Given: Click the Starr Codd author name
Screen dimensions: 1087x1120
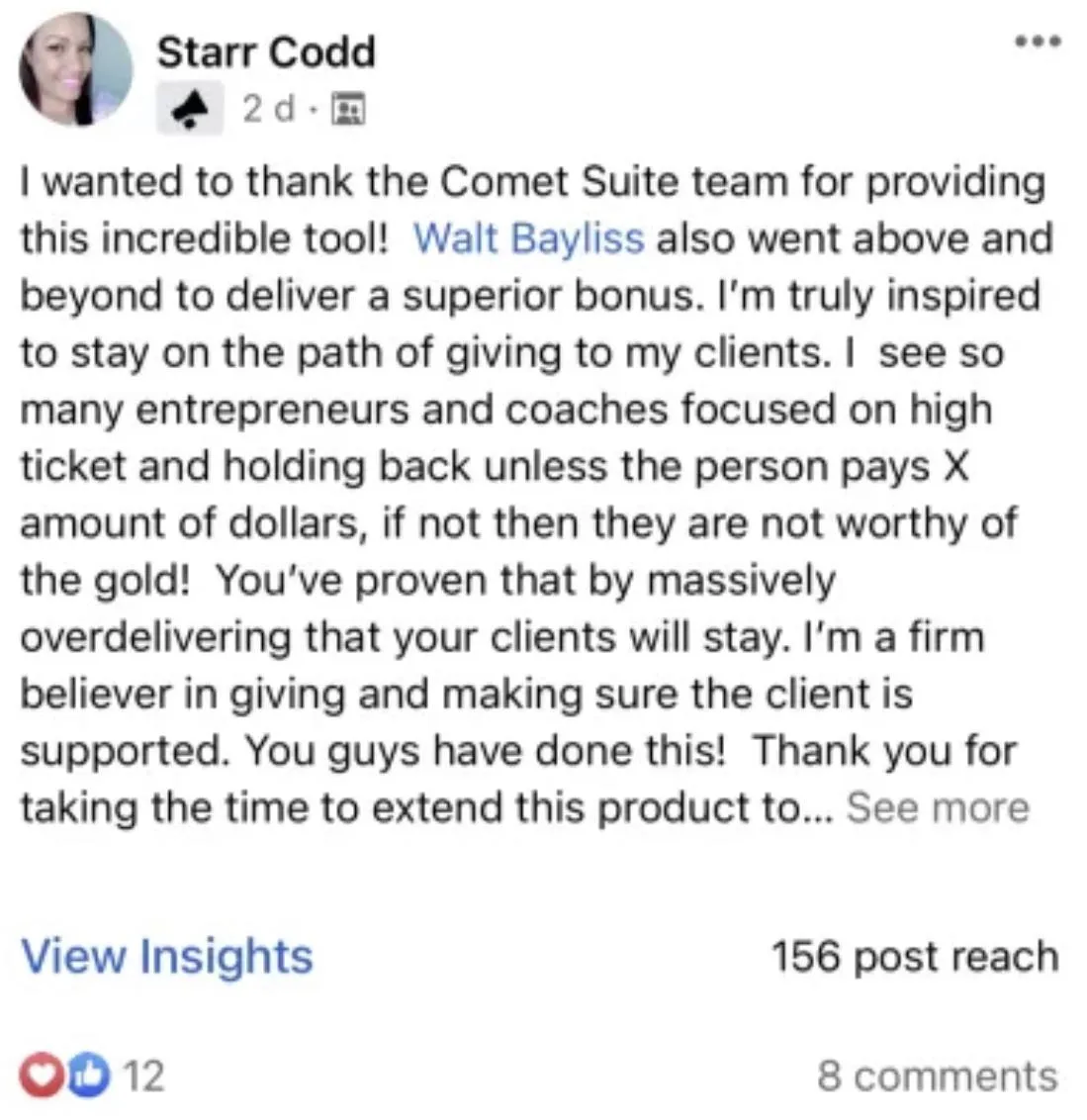Looking at the screenshot, I should click(266, 52).
